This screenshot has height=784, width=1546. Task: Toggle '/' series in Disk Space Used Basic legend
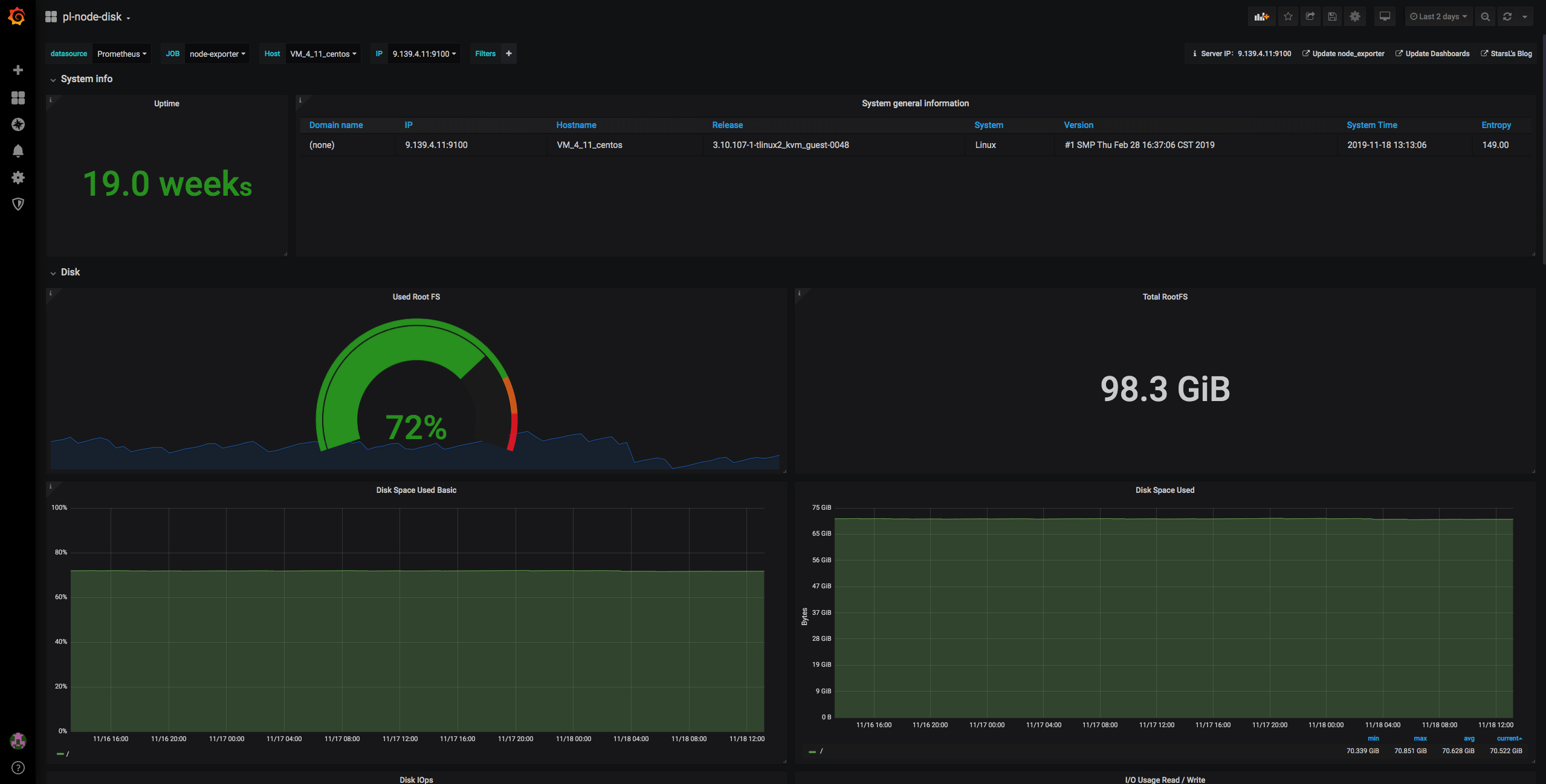pyautogui.click(x=67, y=754)
